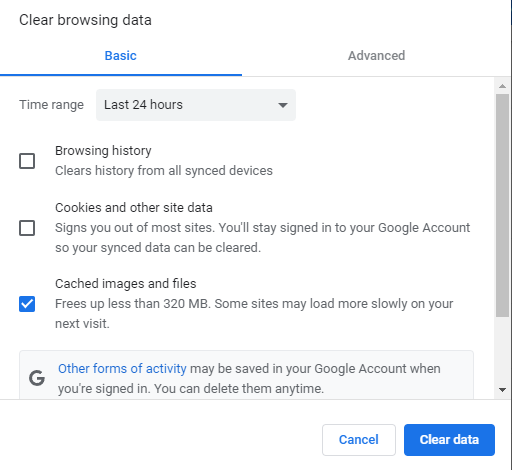Click the scrollbar up arrow
512x470 pixels.
pyautogui.click(x=502, y=86)
